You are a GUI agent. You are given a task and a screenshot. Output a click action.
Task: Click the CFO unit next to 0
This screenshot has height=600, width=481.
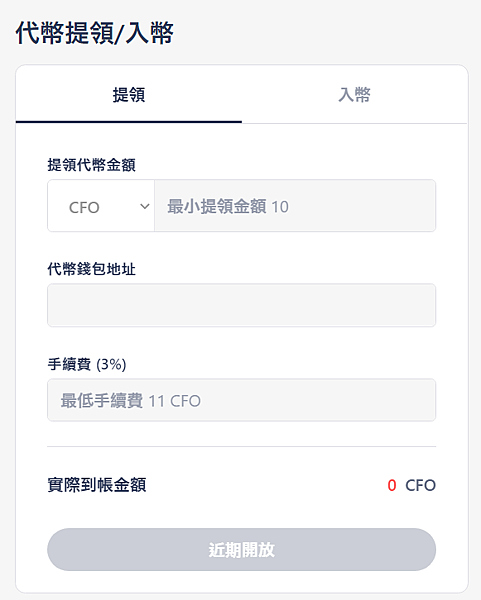click(x=420, y=485)
